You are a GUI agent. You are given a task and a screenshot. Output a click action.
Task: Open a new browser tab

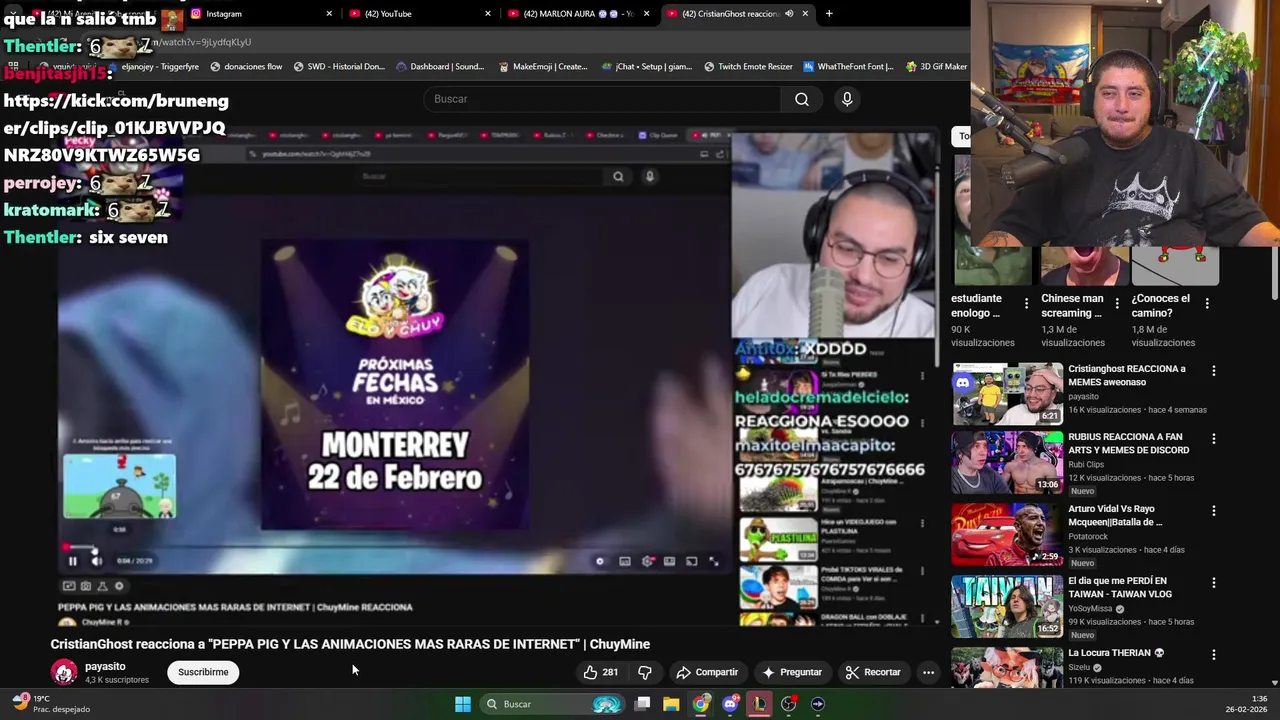point(829,14)
